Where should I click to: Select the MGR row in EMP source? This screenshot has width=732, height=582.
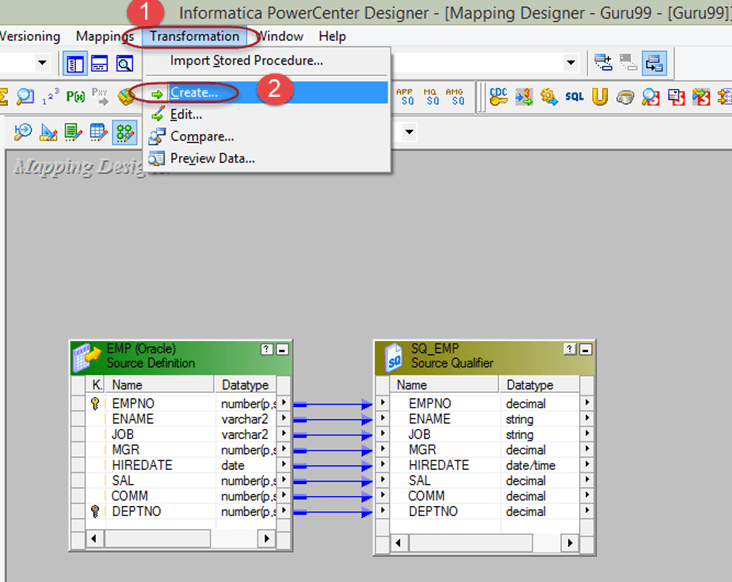[182, 450]
